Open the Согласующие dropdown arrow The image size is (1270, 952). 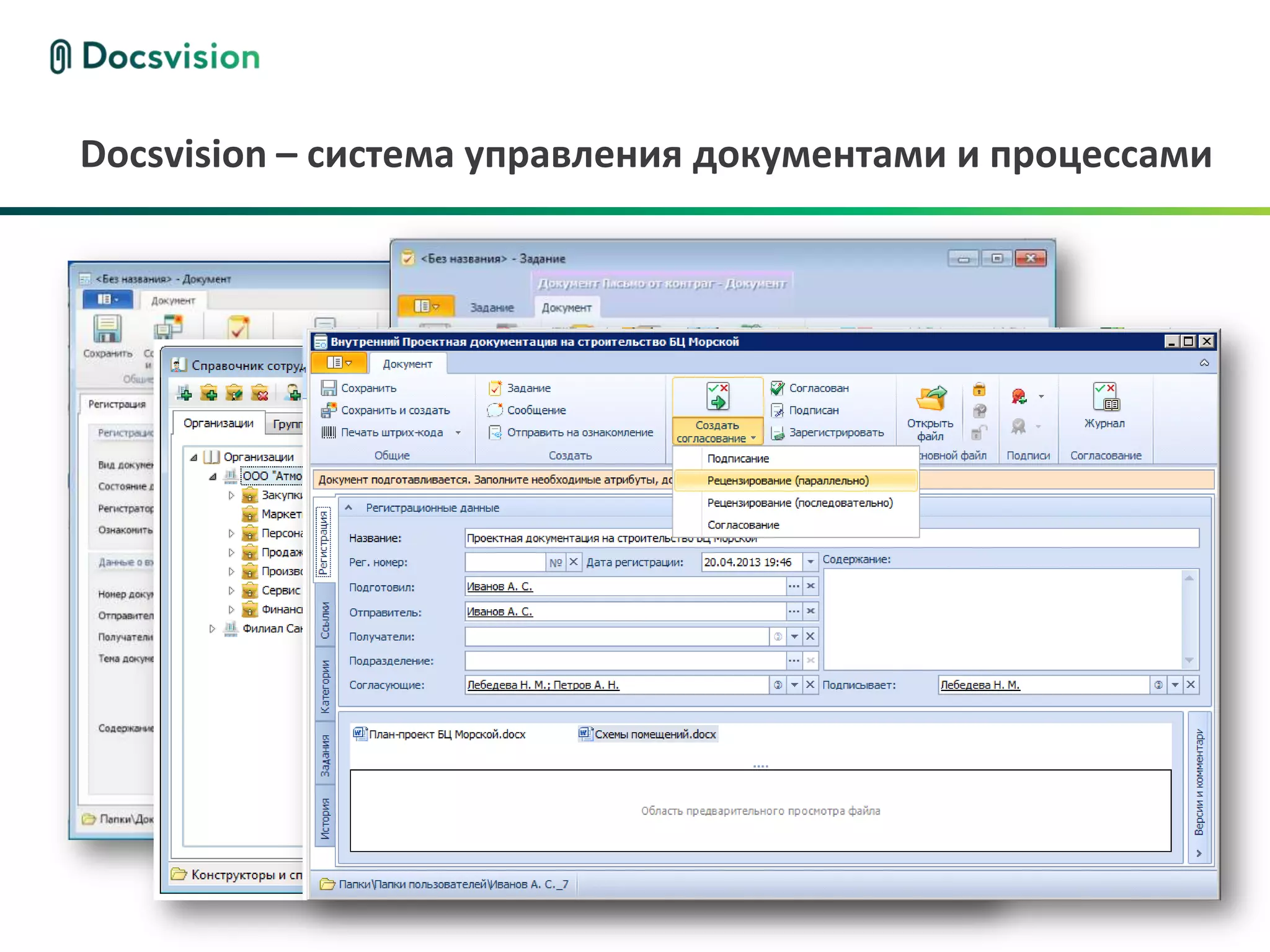[794, 685]
